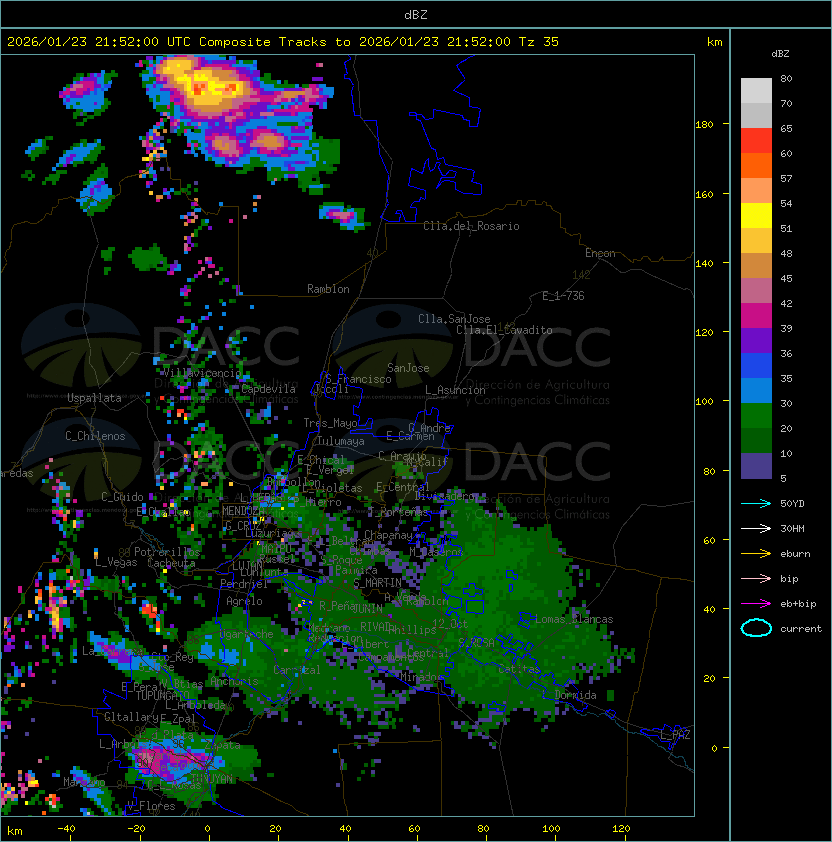Click the current legend label
Viewport: 832px width, 842px height.
click(x=801, y=629)
